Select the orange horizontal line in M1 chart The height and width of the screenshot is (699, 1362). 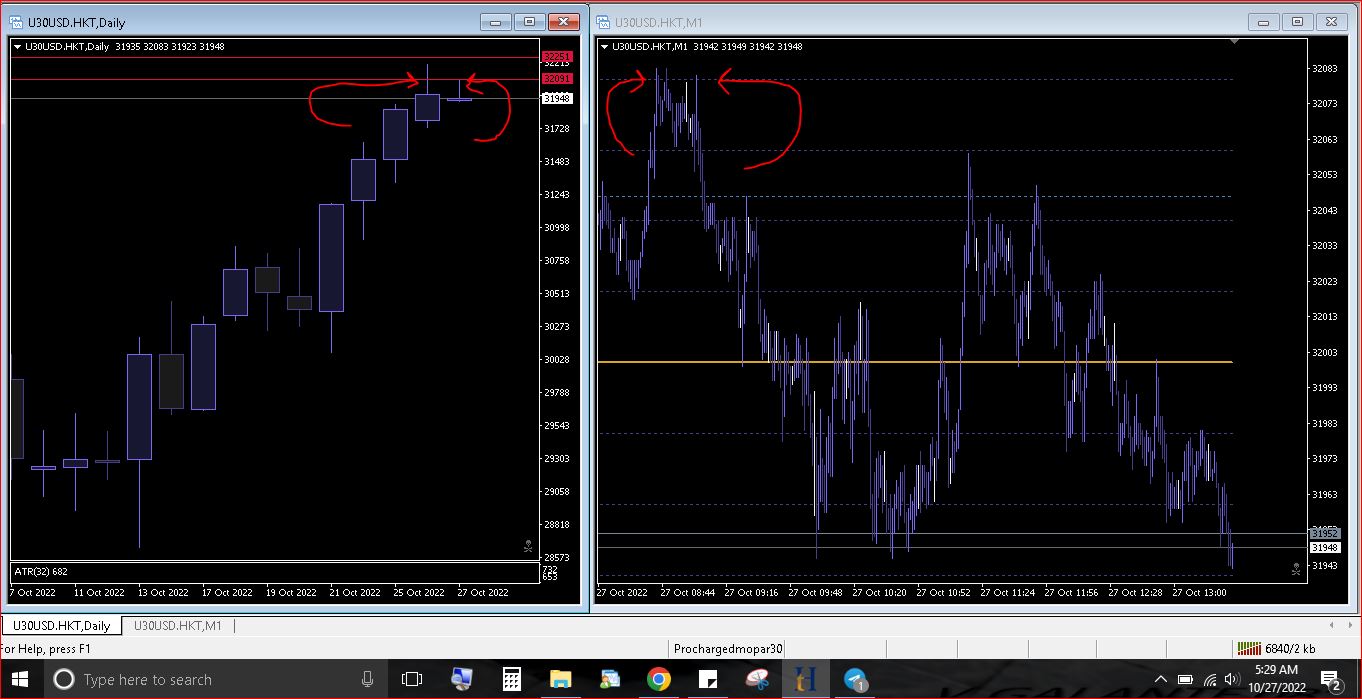coord(915,361)
